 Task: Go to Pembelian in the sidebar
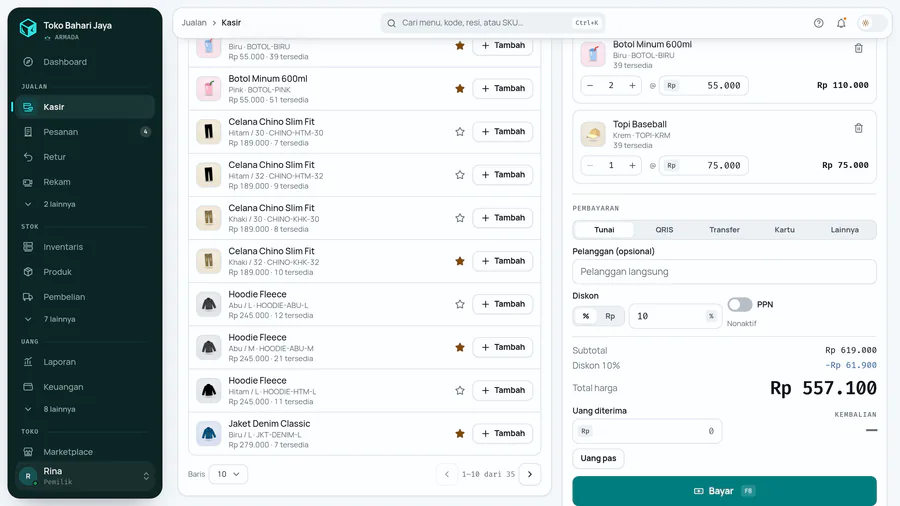(84, 297)
